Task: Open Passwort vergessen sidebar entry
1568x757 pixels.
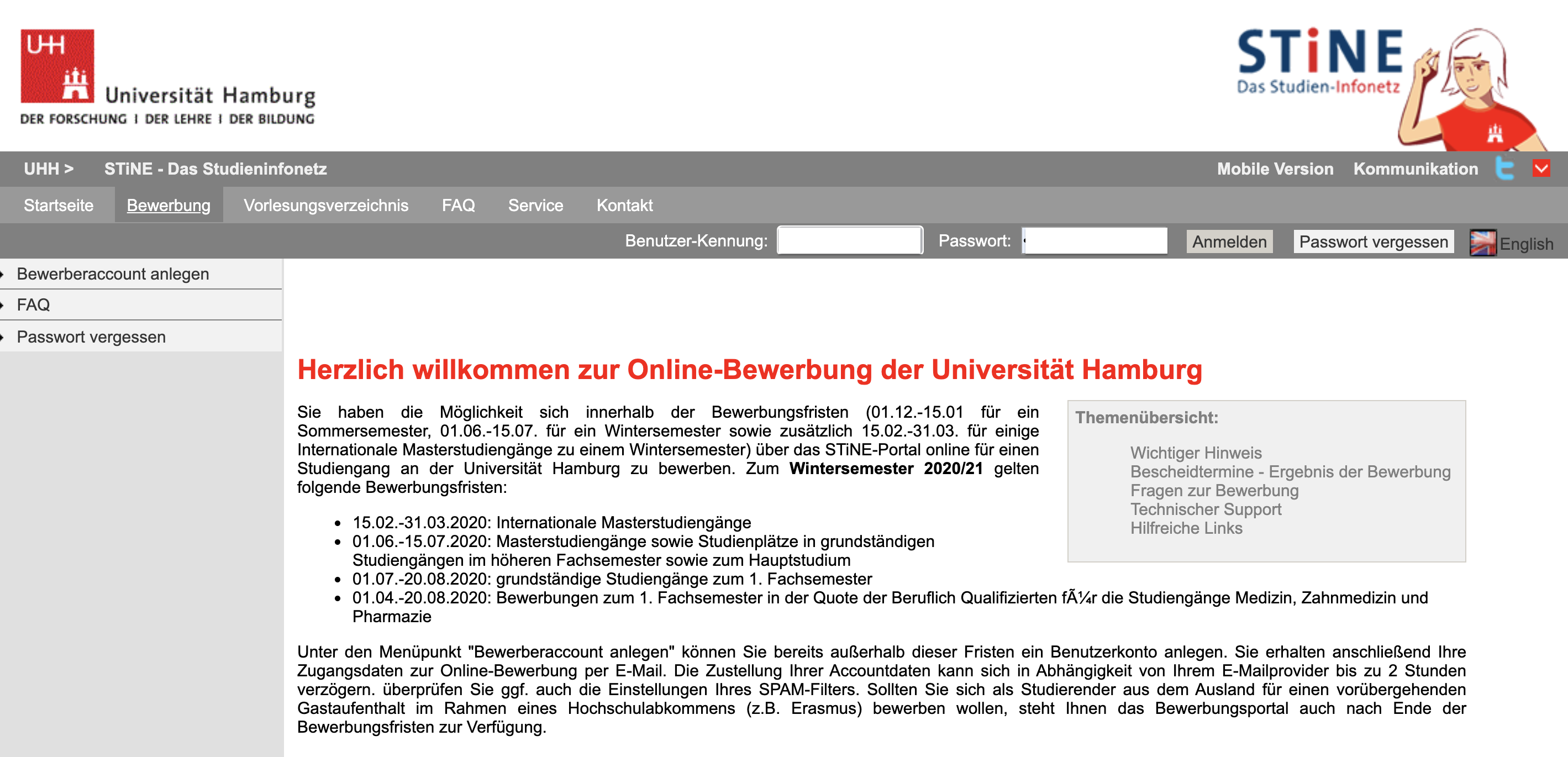Action: point(91,337)
